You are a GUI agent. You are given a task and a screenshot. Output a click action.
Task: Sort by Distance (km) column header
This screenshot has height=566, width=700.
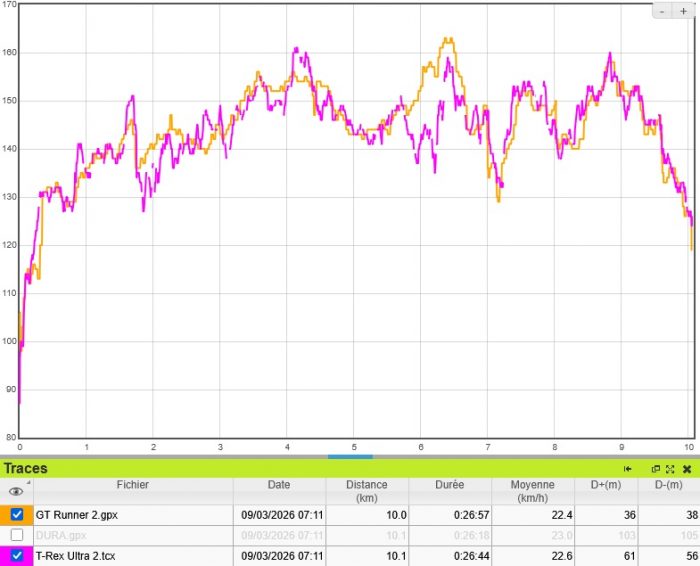pyautogui.click(x=367, y=491)
